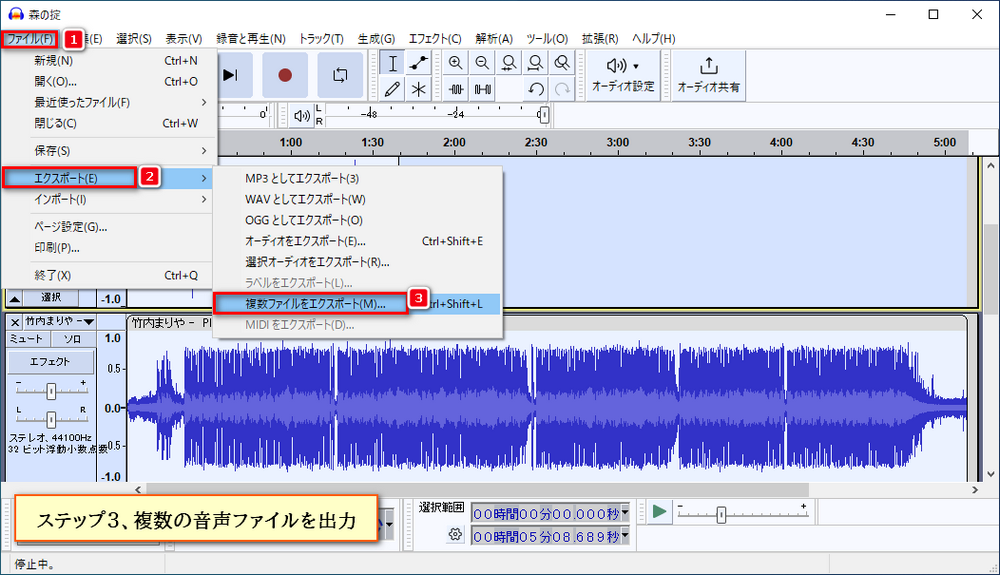Click the オーディオ共有 share icon

click(708, 74)
